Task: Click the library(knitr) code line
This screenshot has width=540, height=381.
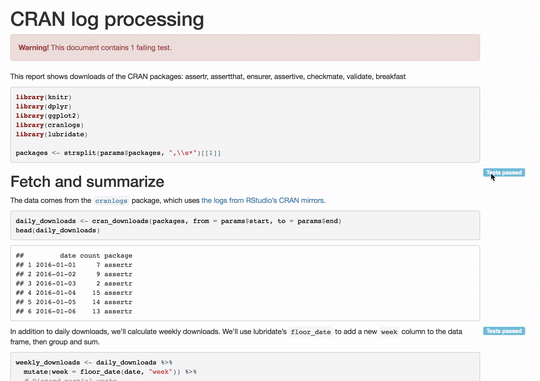Action: [43, 97]
